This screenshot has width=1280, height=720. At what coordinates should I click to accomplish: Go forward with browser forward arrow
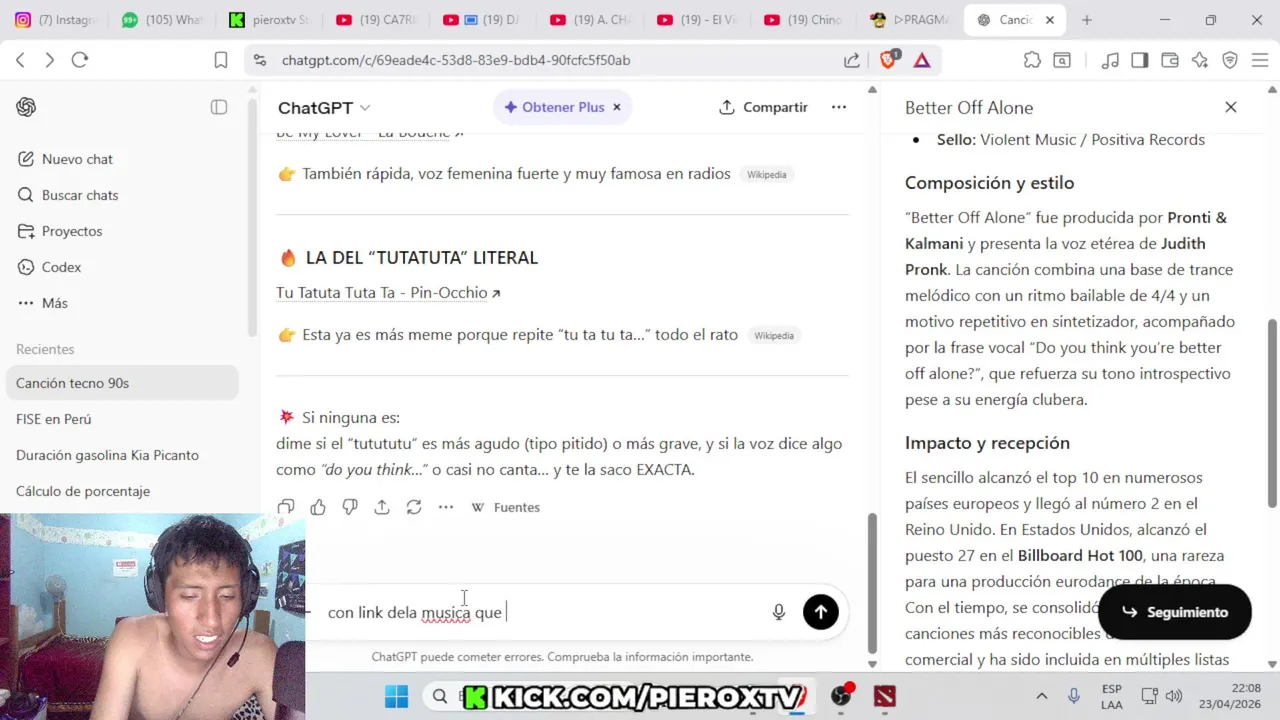(x=49, y=60)
